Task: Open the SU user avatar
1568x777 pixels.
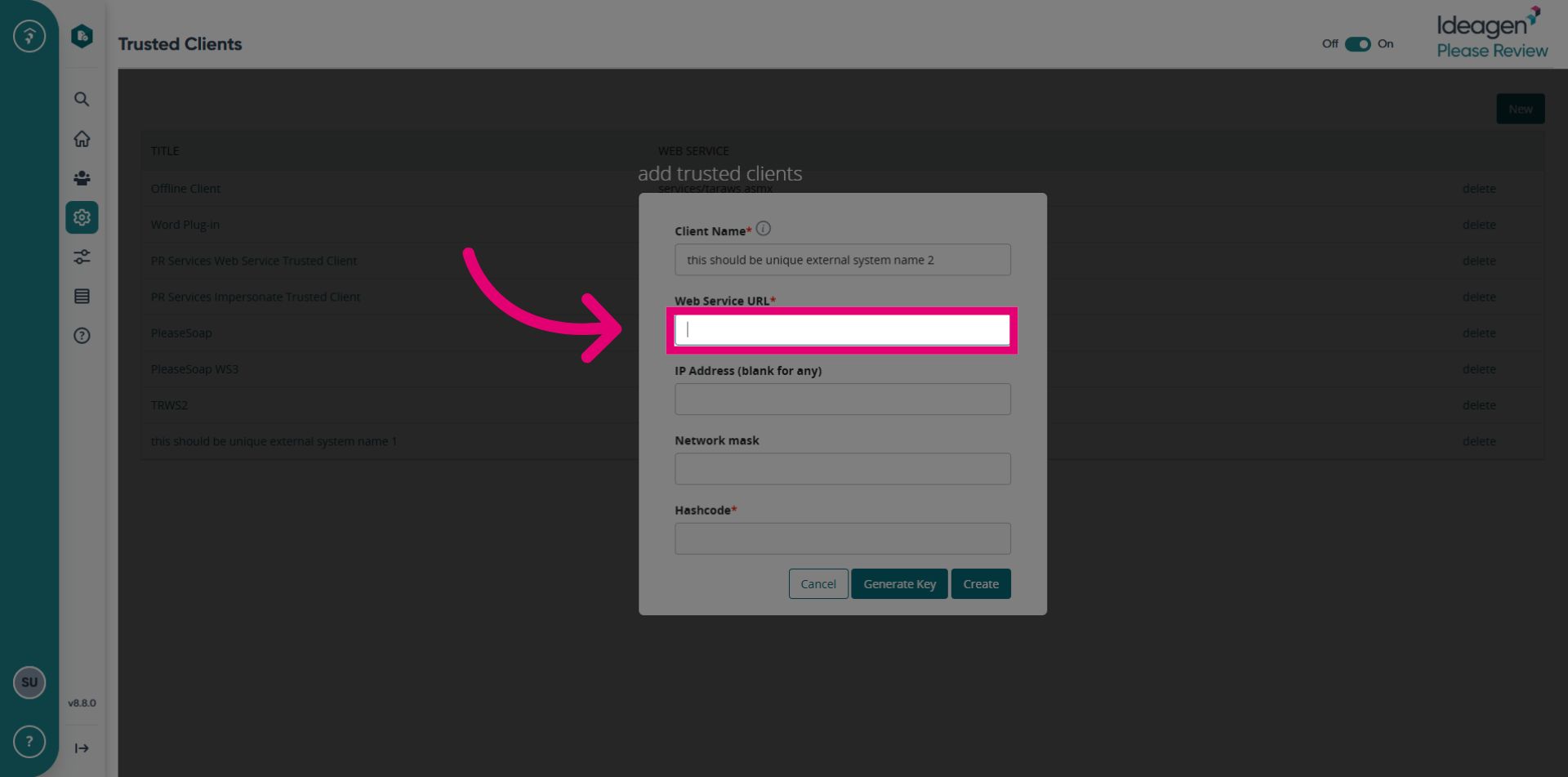Action: tap(29, 682)
